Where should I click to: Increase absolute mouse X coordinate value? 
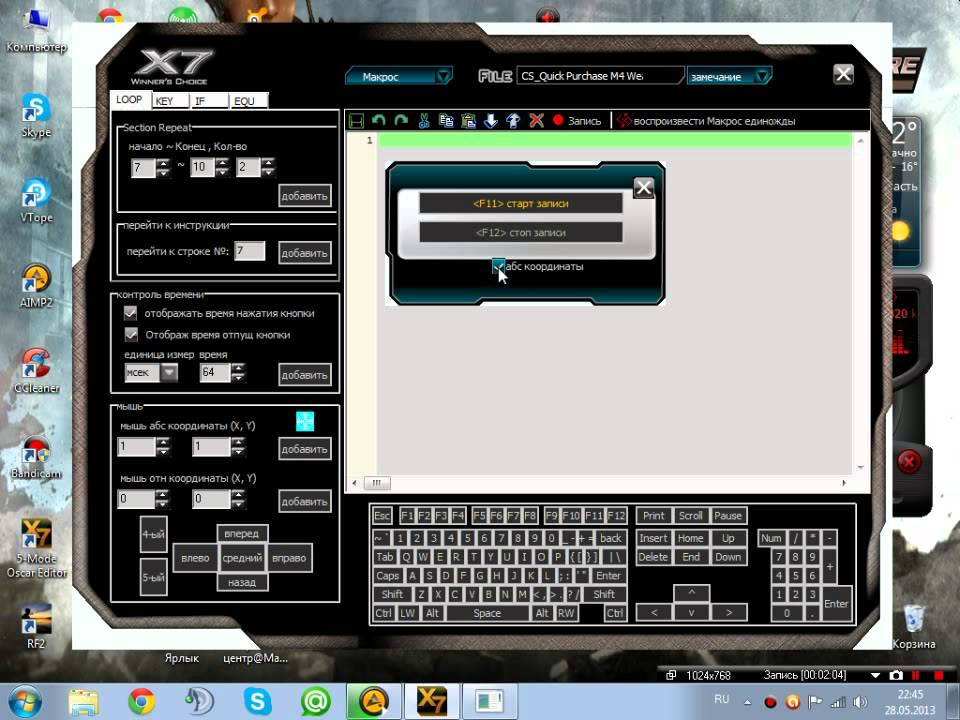point(163,442)
